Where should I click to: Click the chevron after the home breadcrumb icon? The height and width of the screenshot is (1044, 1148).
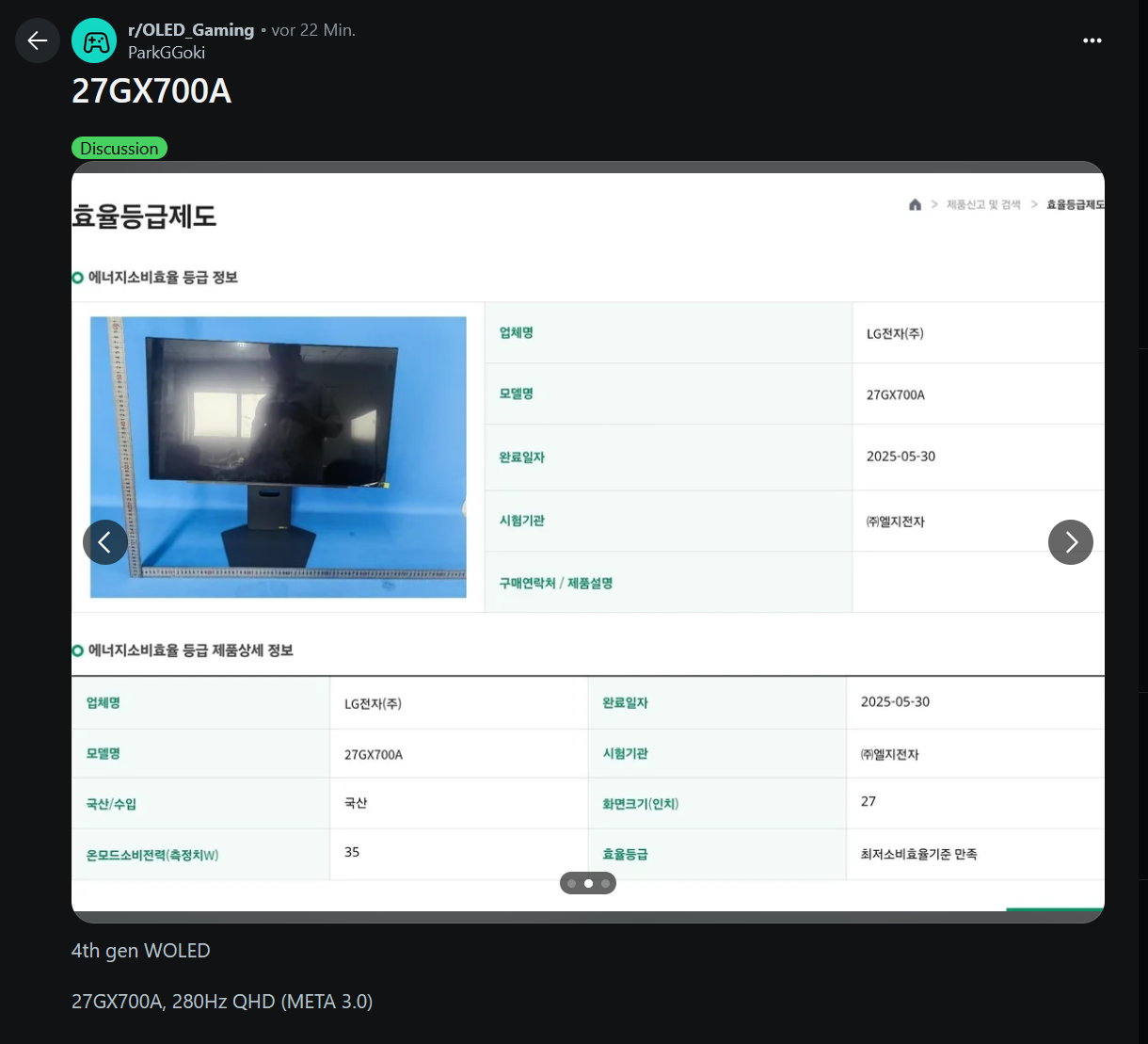933,204
